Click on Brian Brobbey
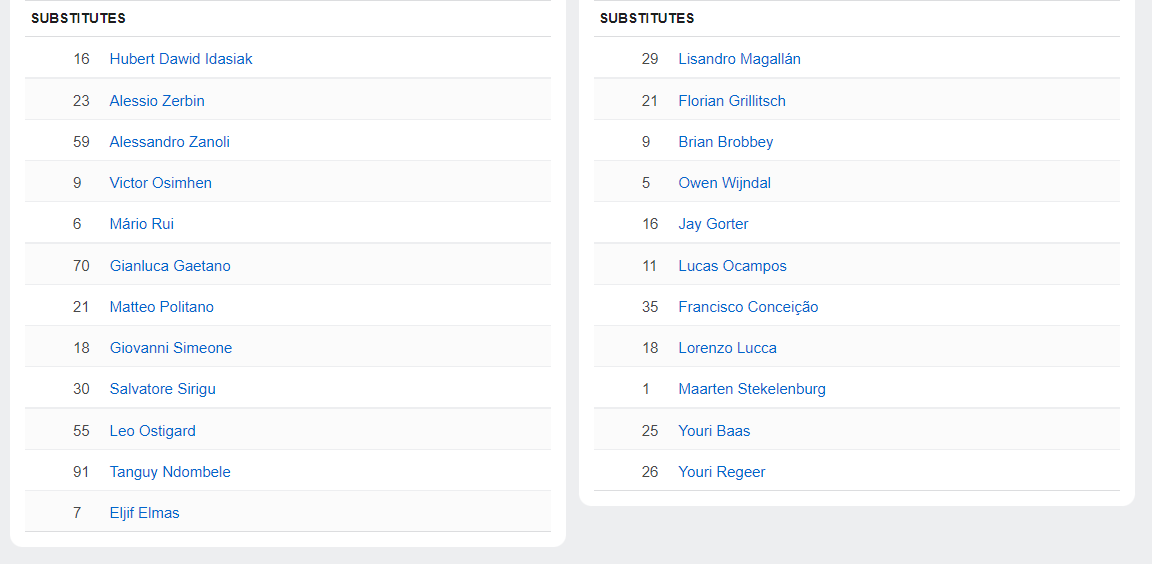 coord(725,142)
